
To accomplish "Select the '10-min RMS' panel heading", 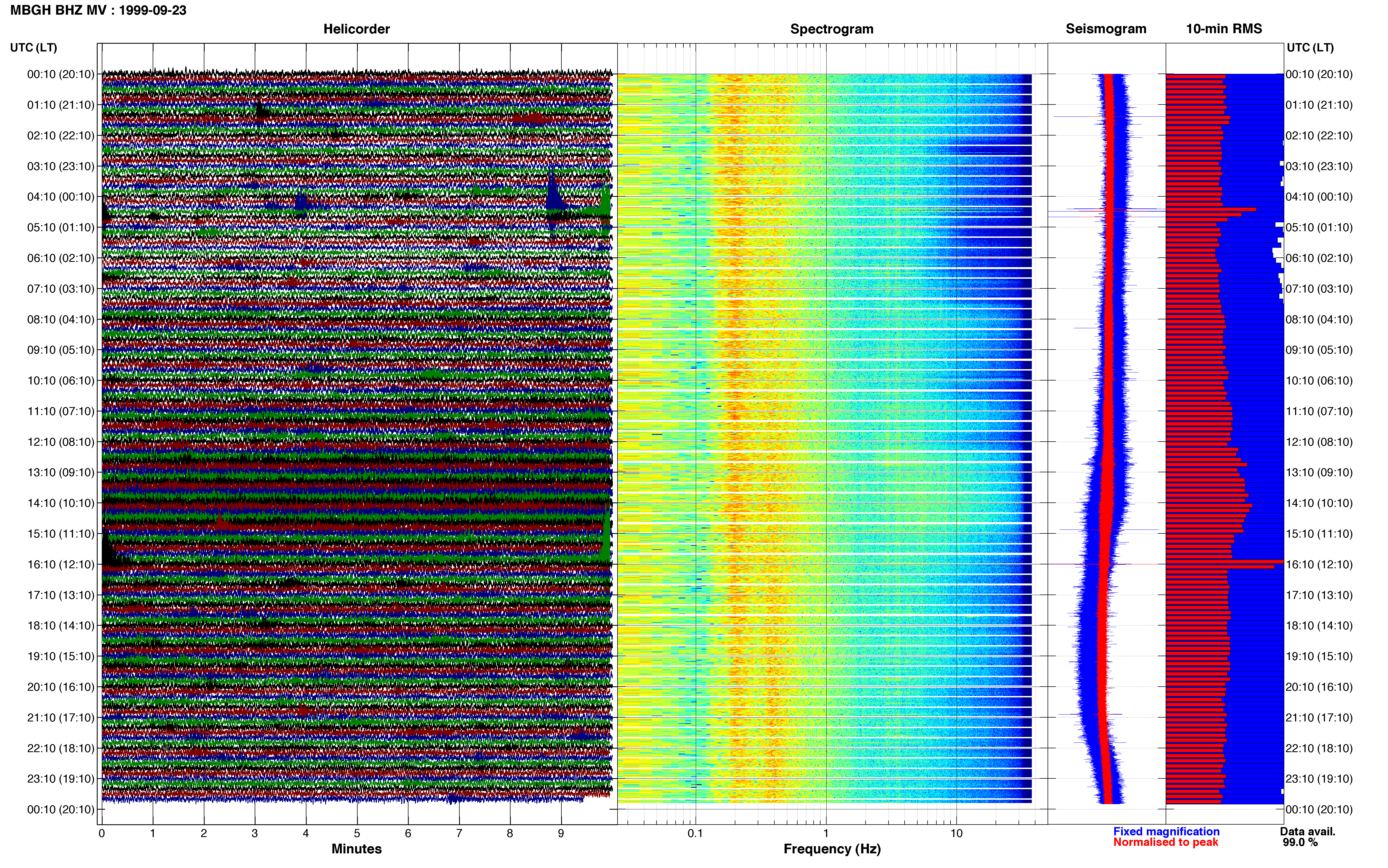I will click(x=1224, y=29).
